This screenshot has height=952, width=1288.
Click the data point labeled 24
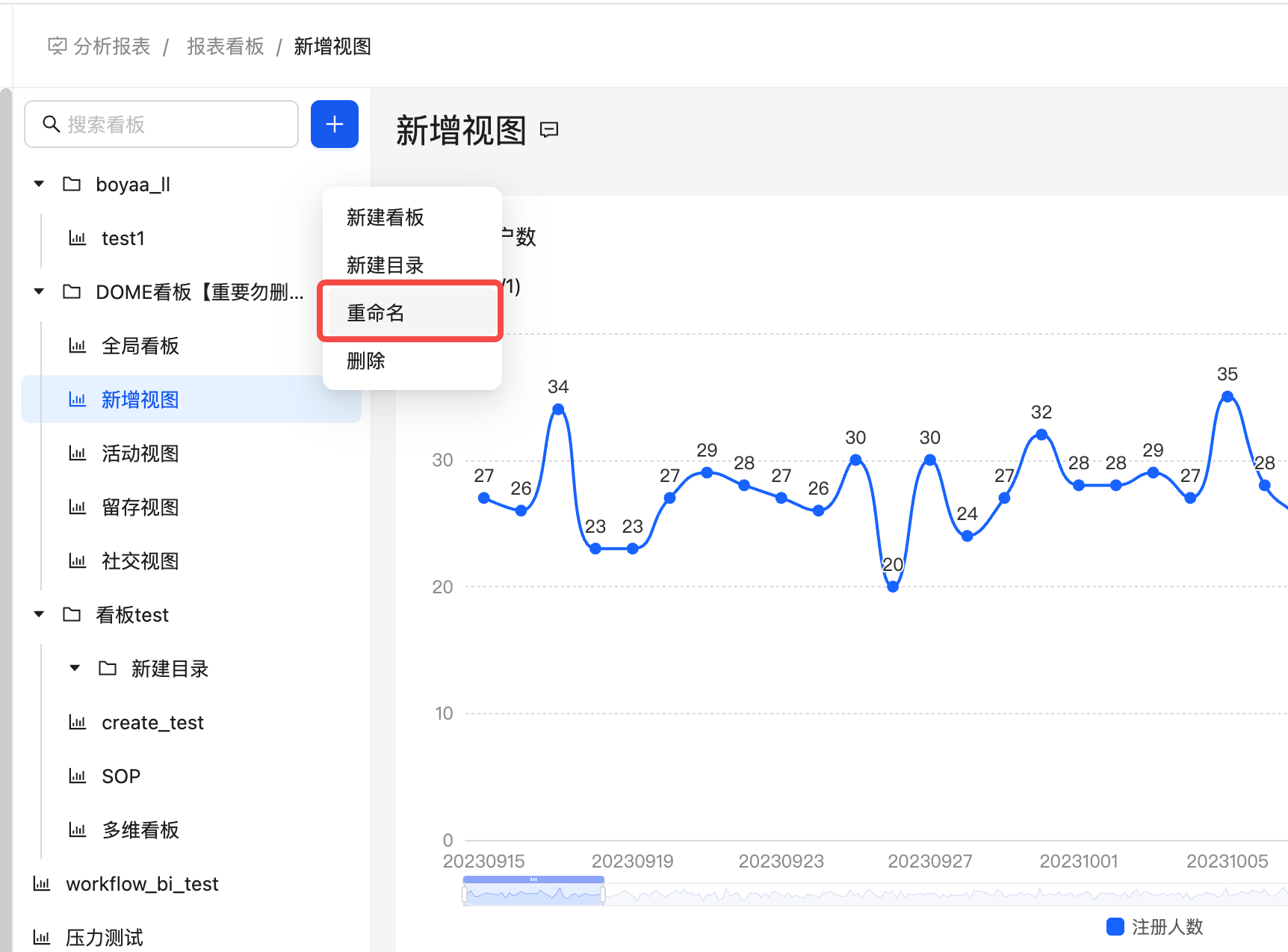click(967, 536)
